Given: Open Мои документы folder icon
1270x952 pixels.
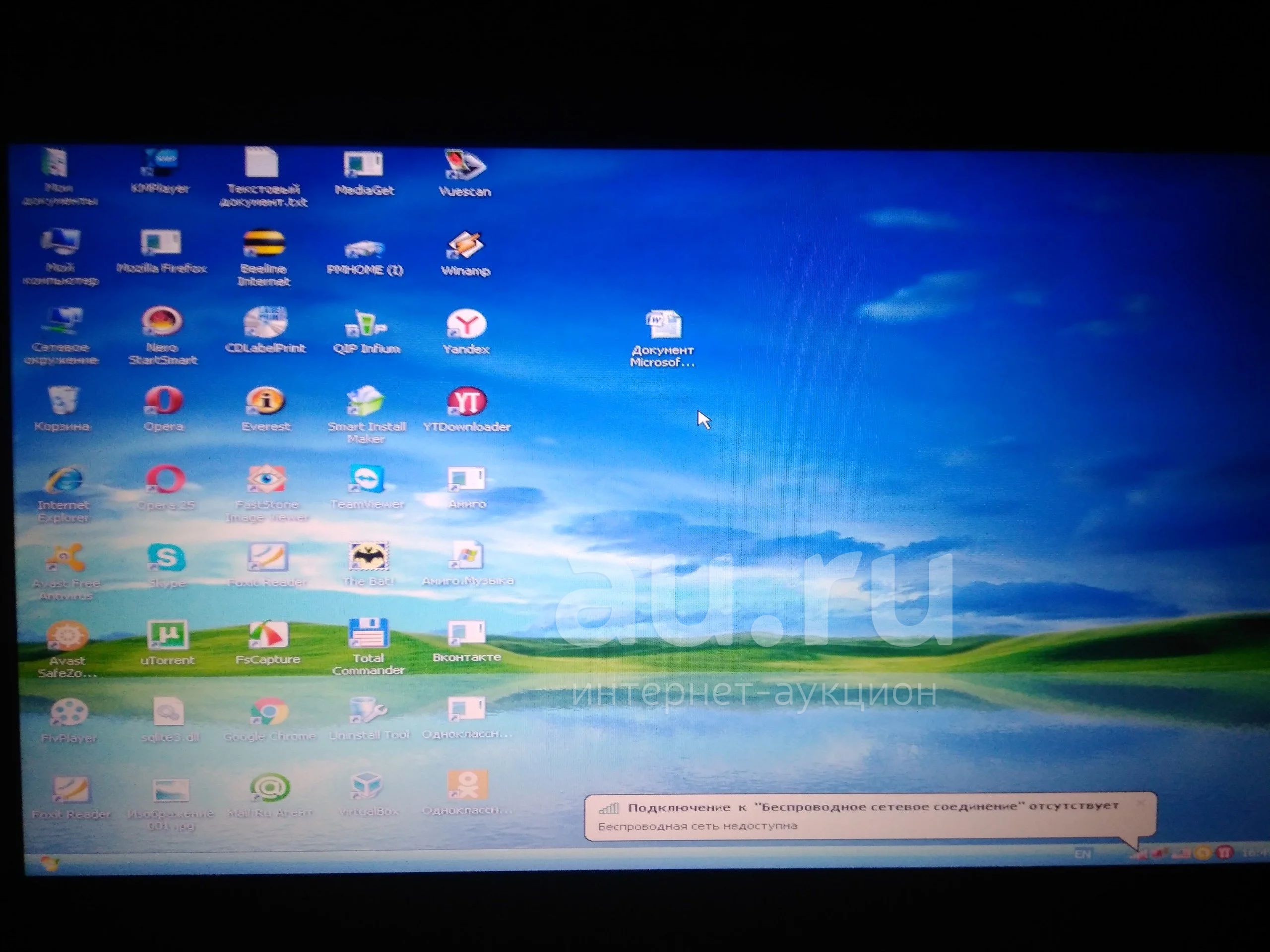Looking at the screenshot, I should 59,177.
